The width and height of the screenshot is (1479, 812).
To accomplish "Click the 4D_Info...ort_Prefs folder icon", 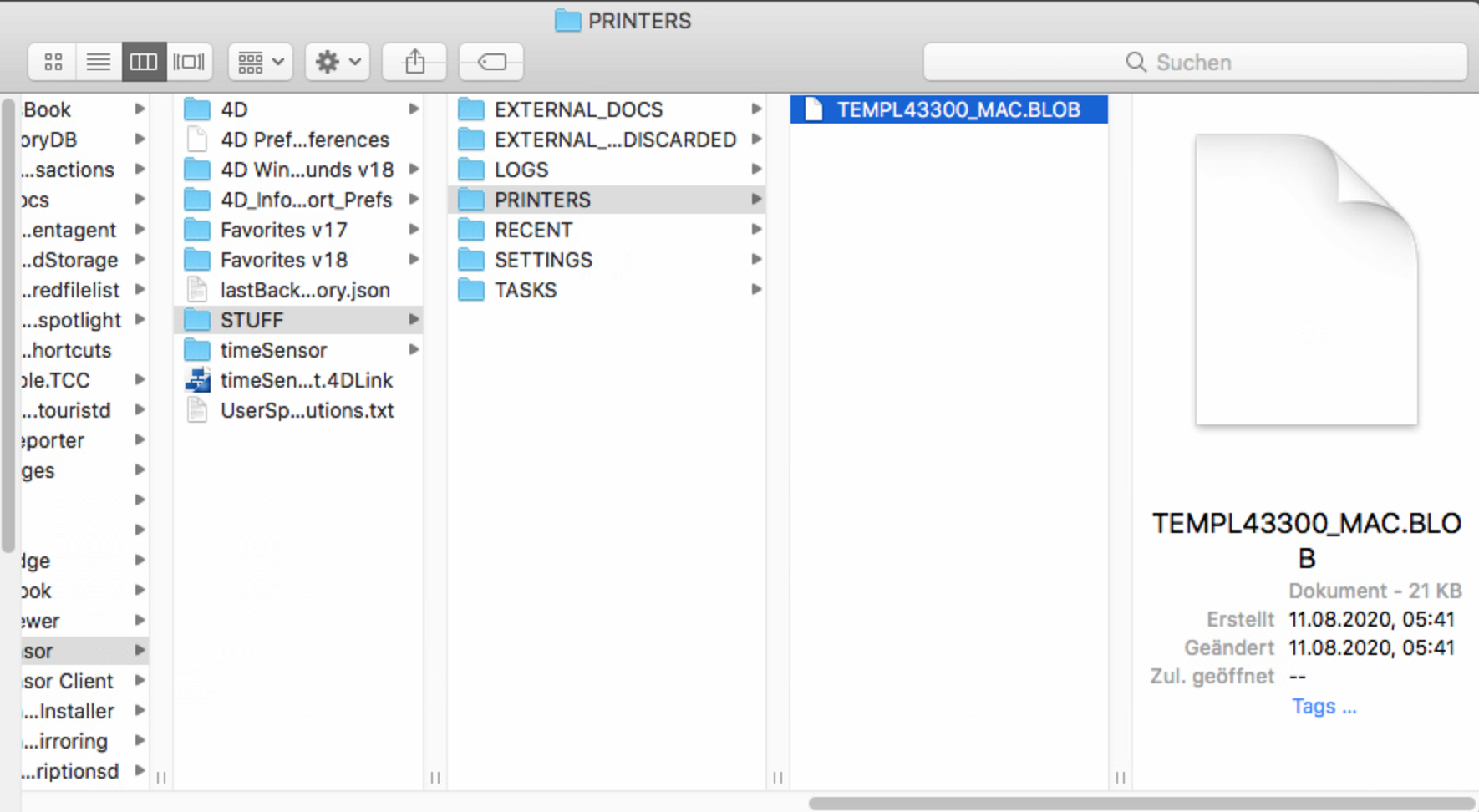I will click(197, 200).
